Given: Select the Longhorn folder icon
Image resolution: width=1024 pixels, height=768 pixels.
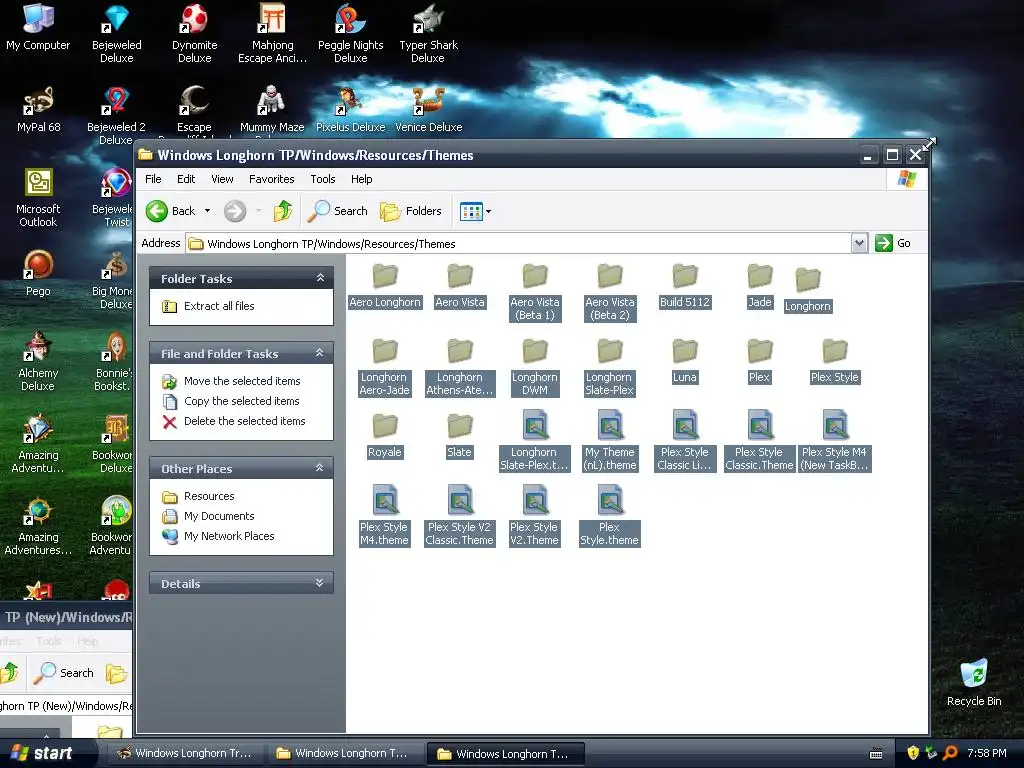Looking at the screenshot, I should (808, 280).
